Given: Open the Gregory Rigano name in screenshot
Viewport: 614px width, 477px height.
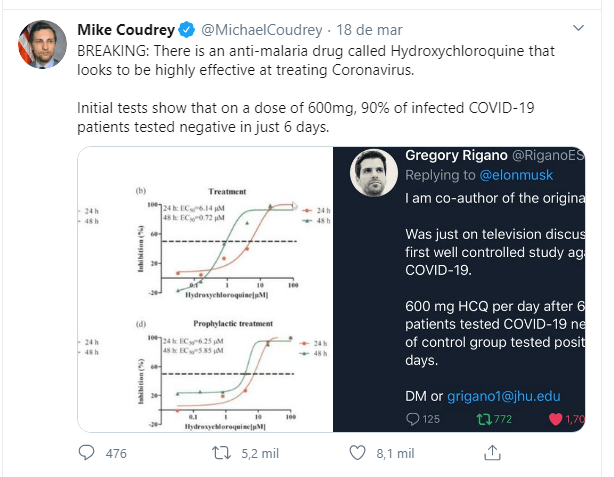Looking at the screenshot, I should pos(456,155).
